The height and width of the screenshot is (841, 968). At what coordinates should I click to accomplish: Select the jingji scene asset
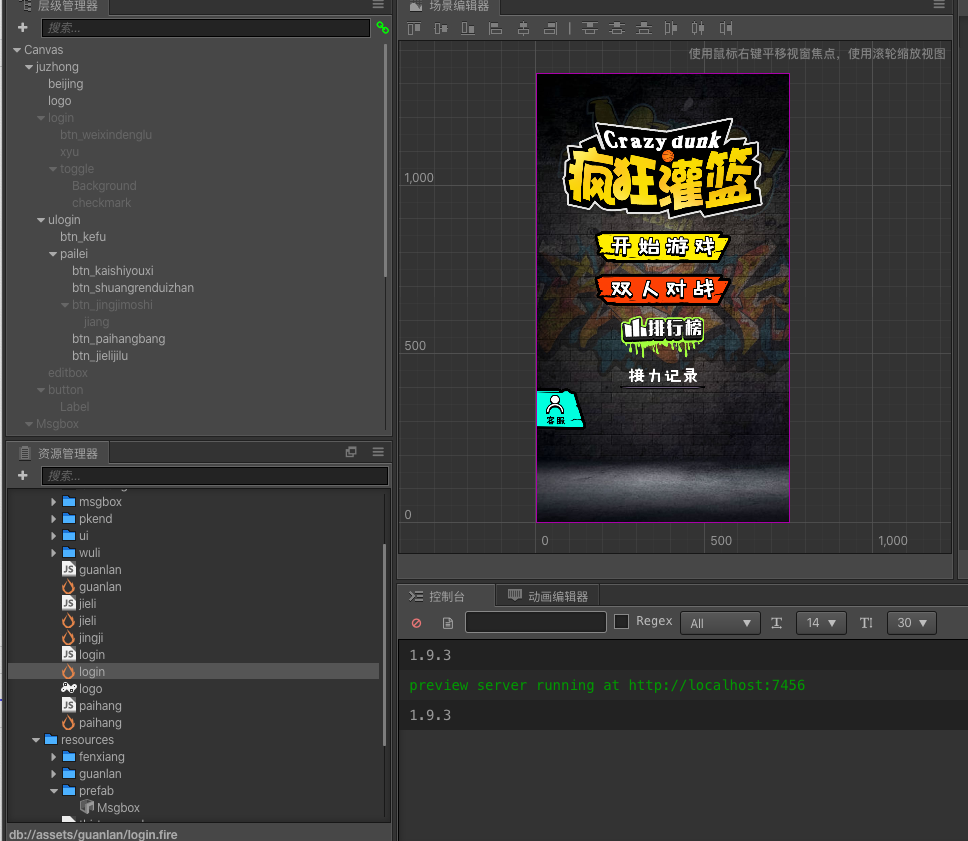[82, 638]
